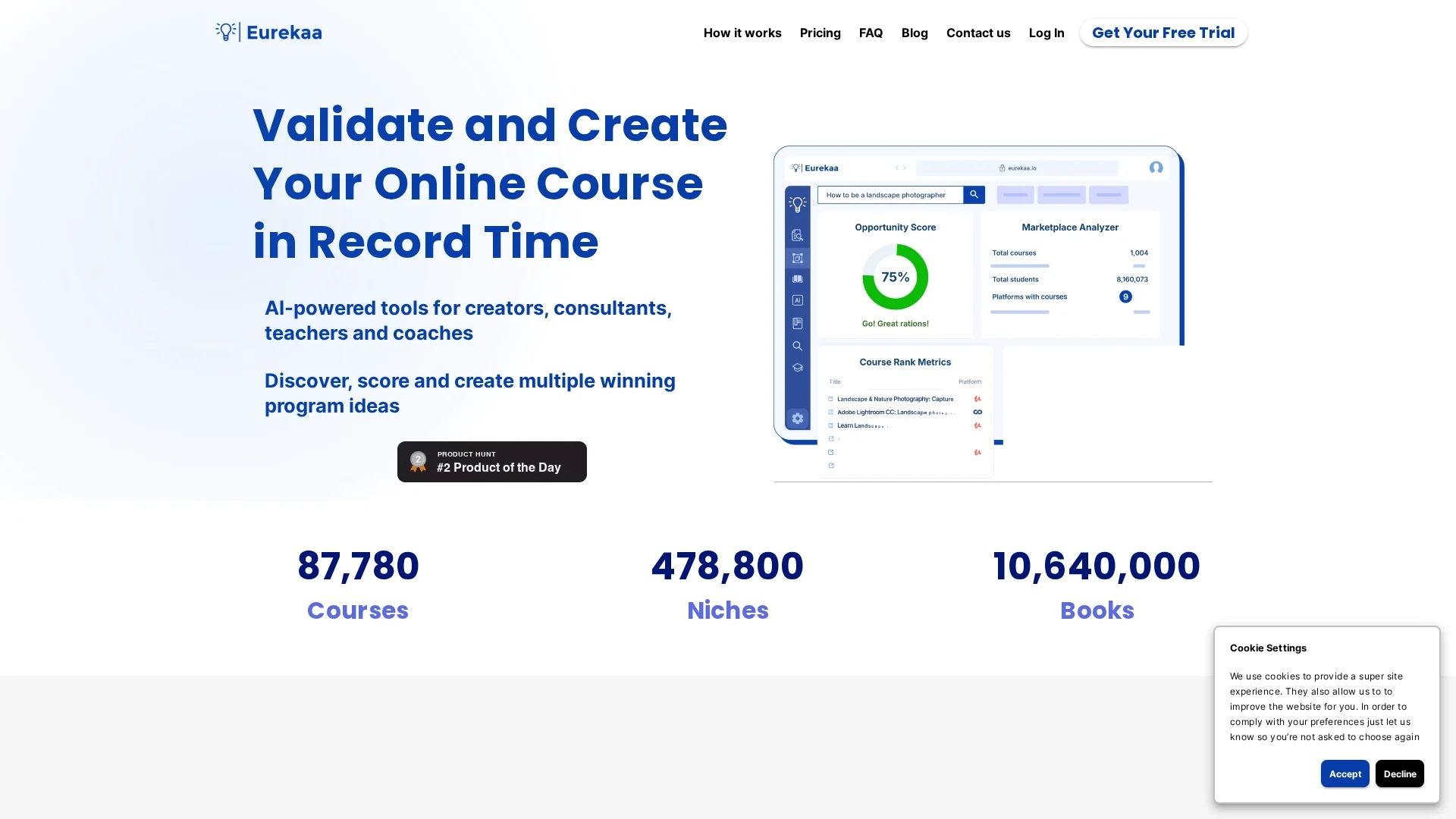Click the AI icon in preview sidebar

[x=797, y=300]
